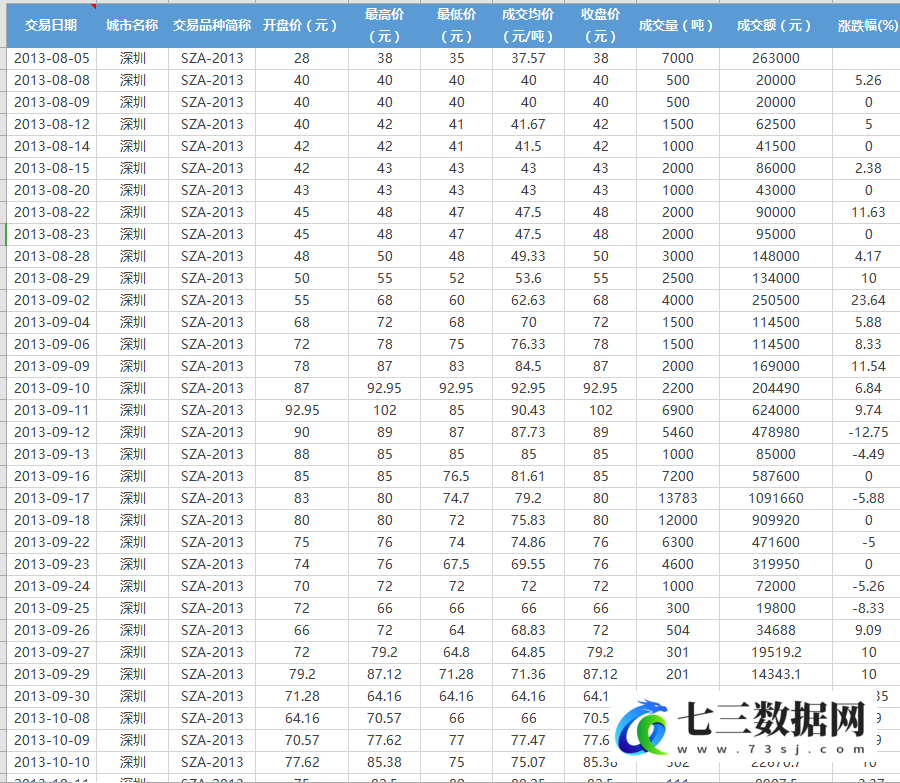This screenshot has width=900, height=783.
Task: Click change cell 6.84
Action: (868, 389)
